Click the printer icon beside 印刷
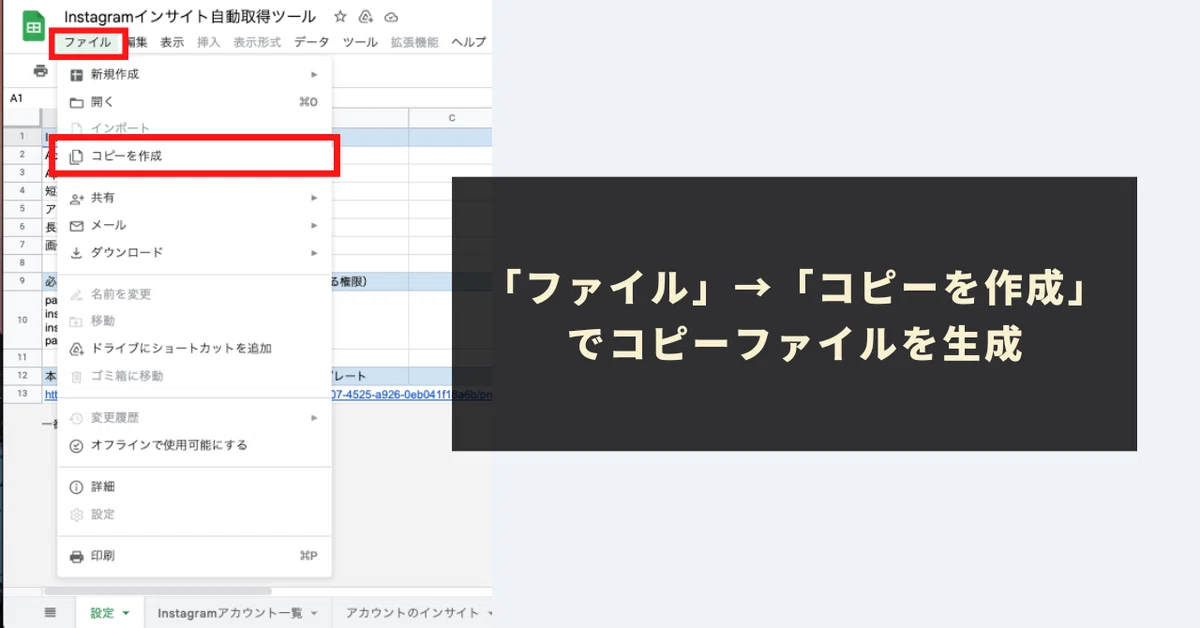Image resolution: width=1200 pixels, height=628 pixels. [76, 556]
